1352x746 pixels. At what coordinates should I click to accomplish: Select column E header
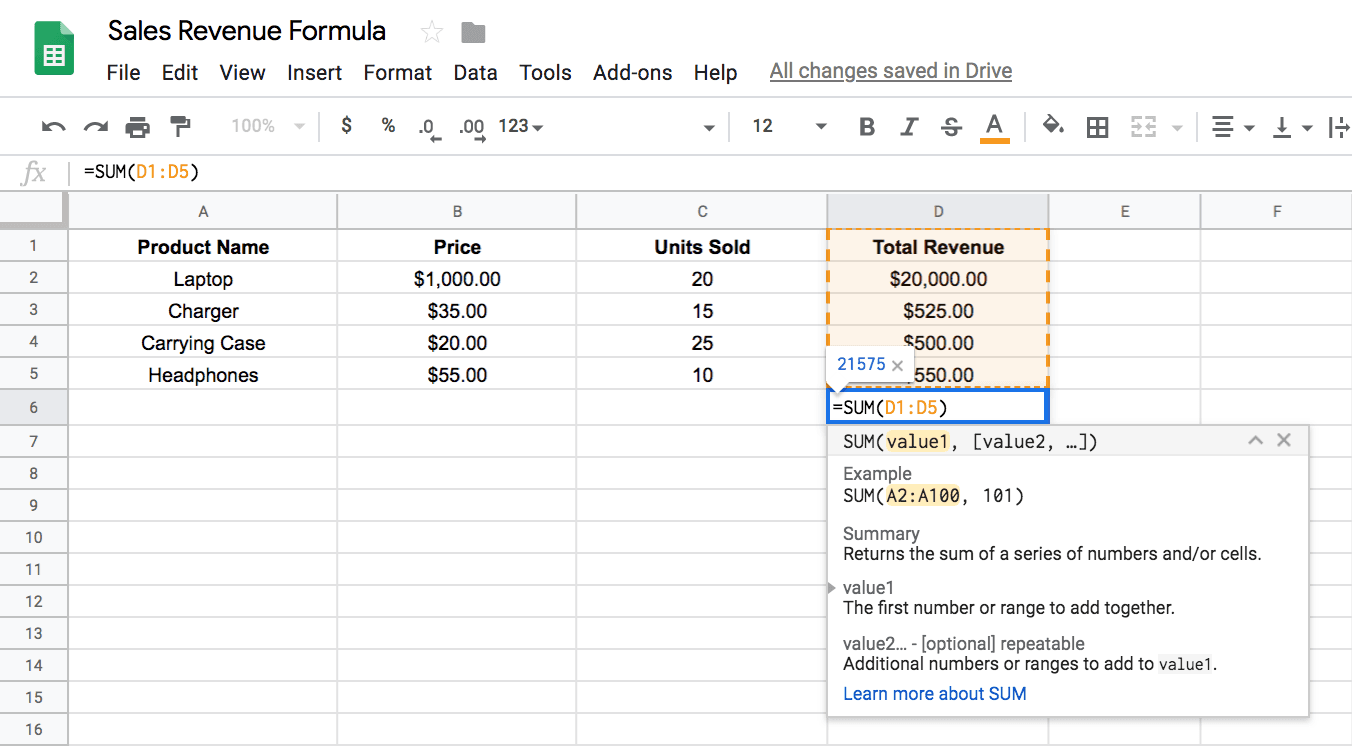point(1125,211)
